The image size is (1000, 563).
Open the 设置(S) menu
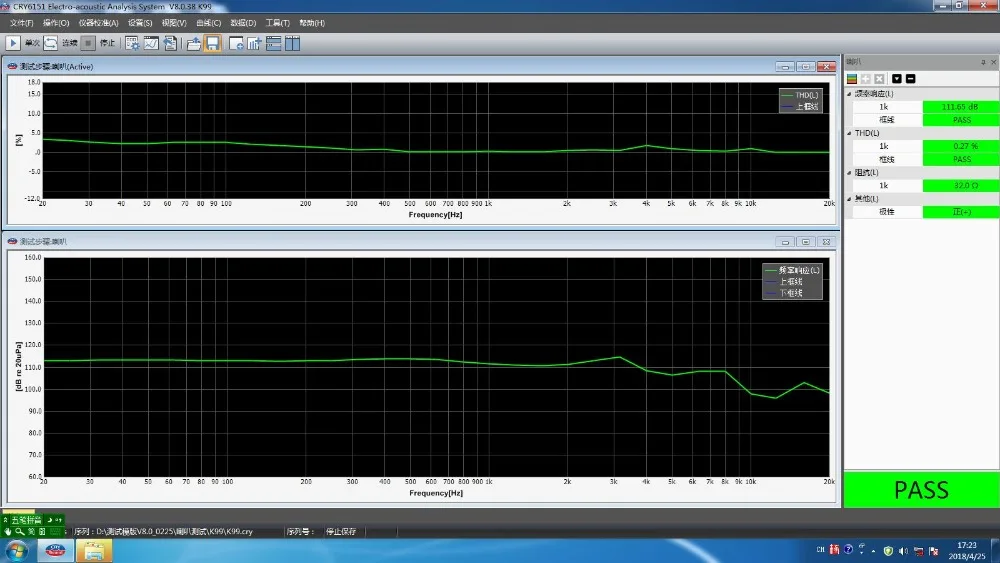[140, 23]
